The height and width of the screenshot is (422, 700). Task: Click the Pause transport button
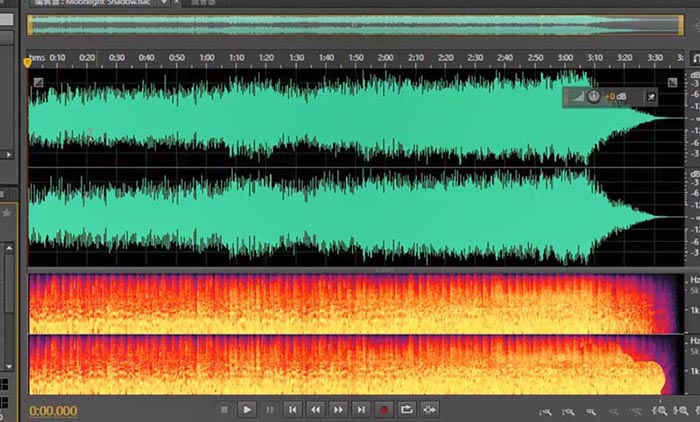click(269, 409)
